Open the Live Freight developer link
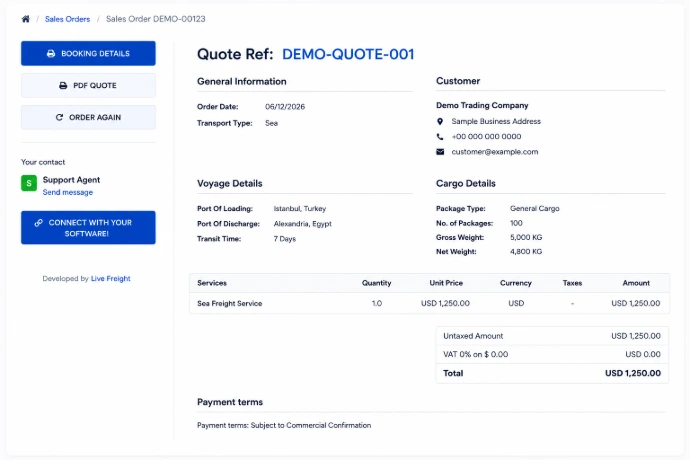 (x=110, y=279)
